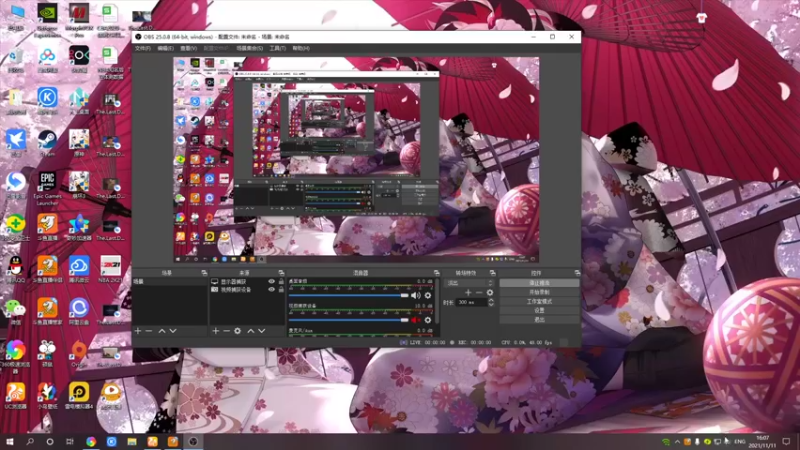This screenshot has height=450, width=800.
Task: Open the Edit menu in OBS
Action: click(165, 48)
